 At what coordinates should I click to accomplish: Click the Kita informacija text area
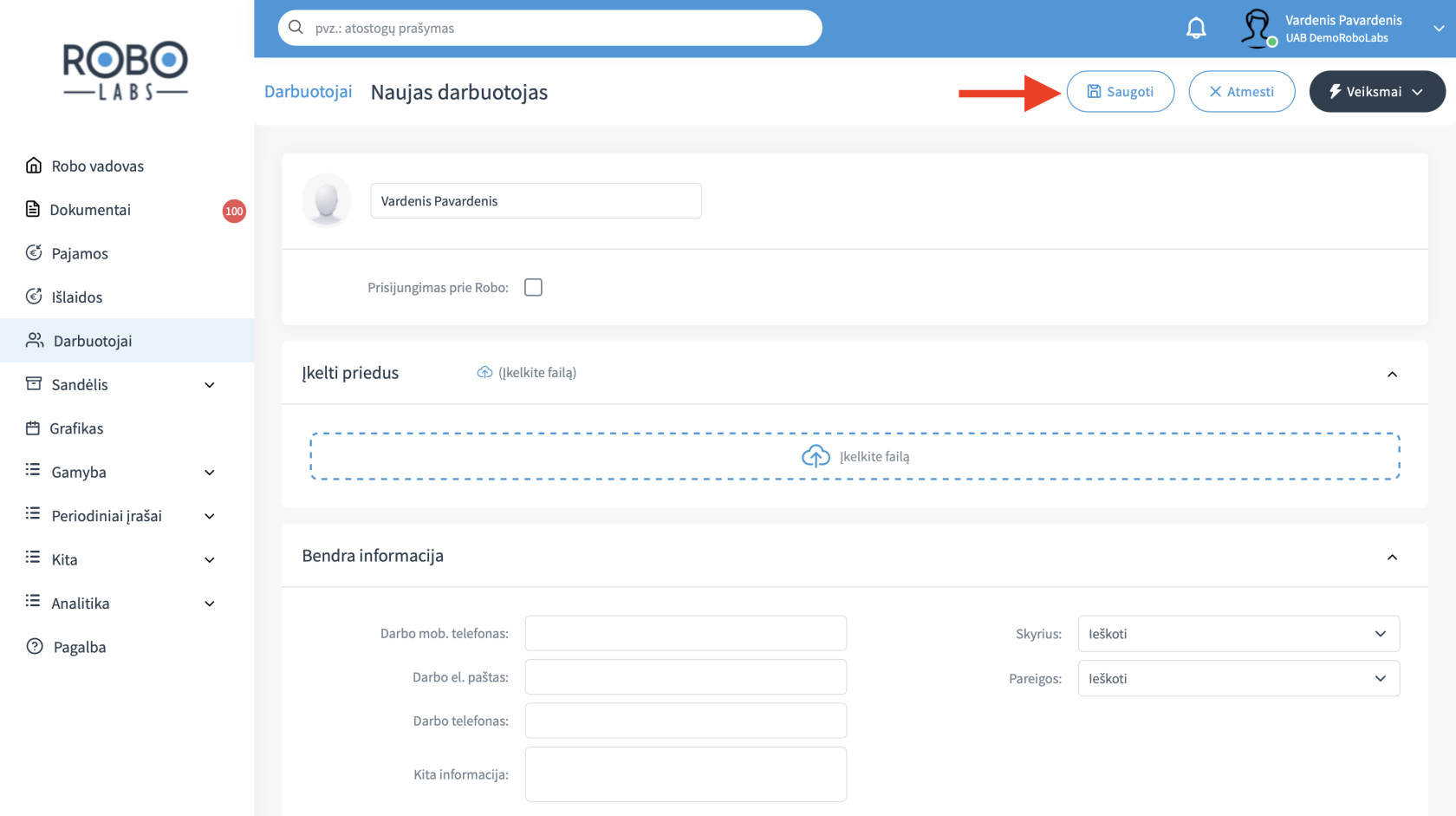click(x=686, y=774)
